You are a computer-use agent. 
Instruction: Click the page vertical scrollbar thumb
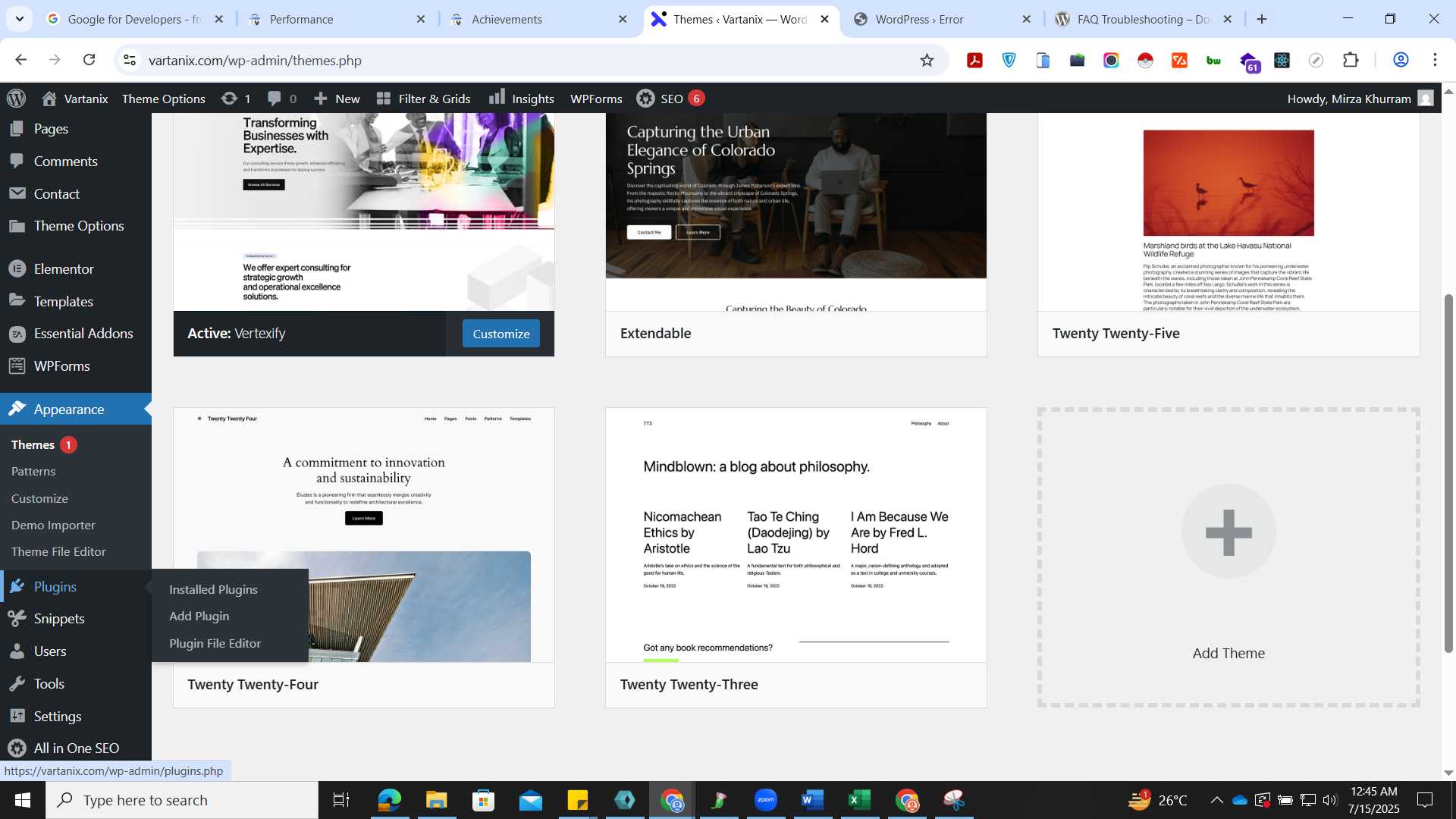click(1448, 474)
